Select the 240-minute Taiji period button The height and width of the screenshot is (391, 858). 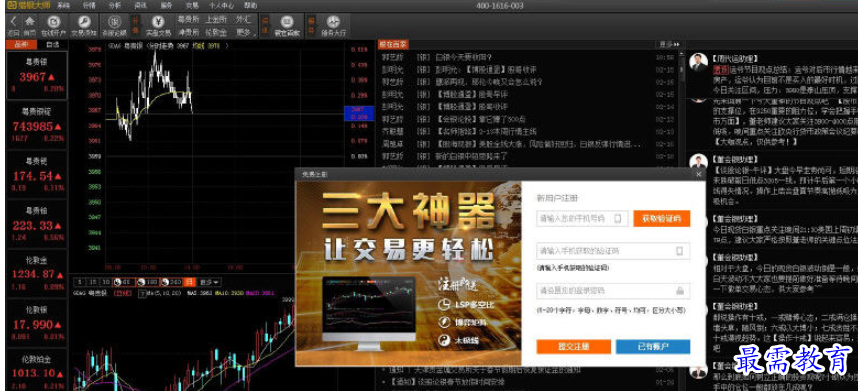[170, 282]
